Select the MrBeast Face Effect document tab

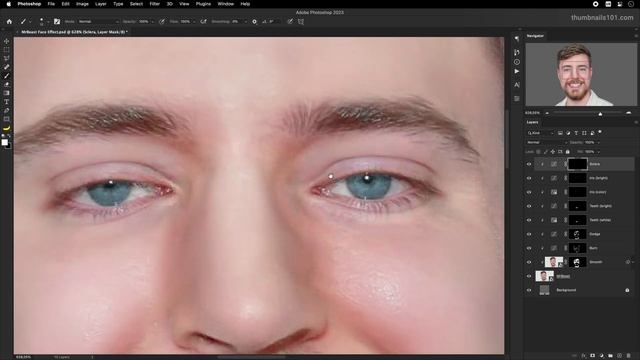(74, 32)
